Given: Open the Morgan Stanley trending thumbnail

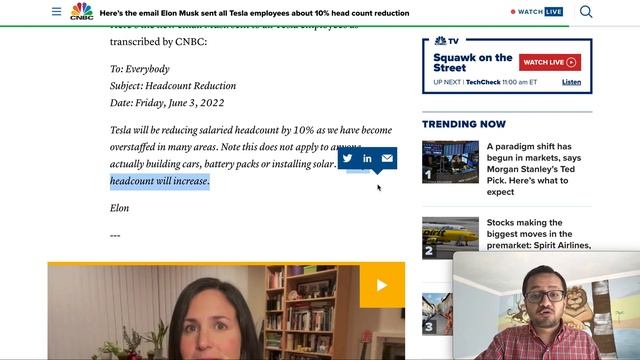Looking at the screenshot, I should pyautogui.click(x=450, y=162).
